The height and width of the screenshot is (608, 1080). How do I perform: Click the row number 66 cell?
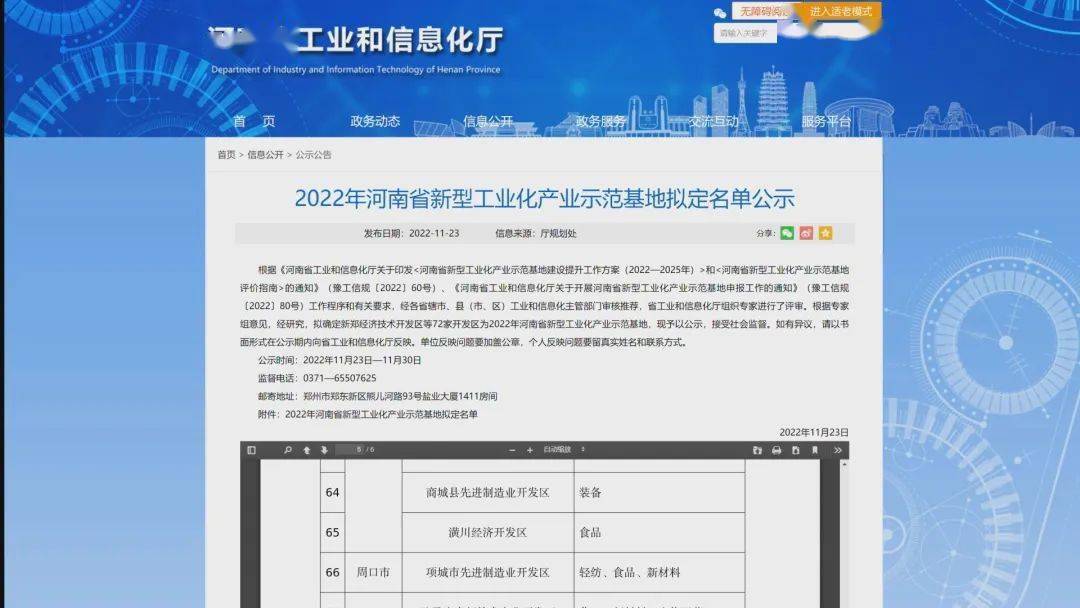click(x=333, y=572)
